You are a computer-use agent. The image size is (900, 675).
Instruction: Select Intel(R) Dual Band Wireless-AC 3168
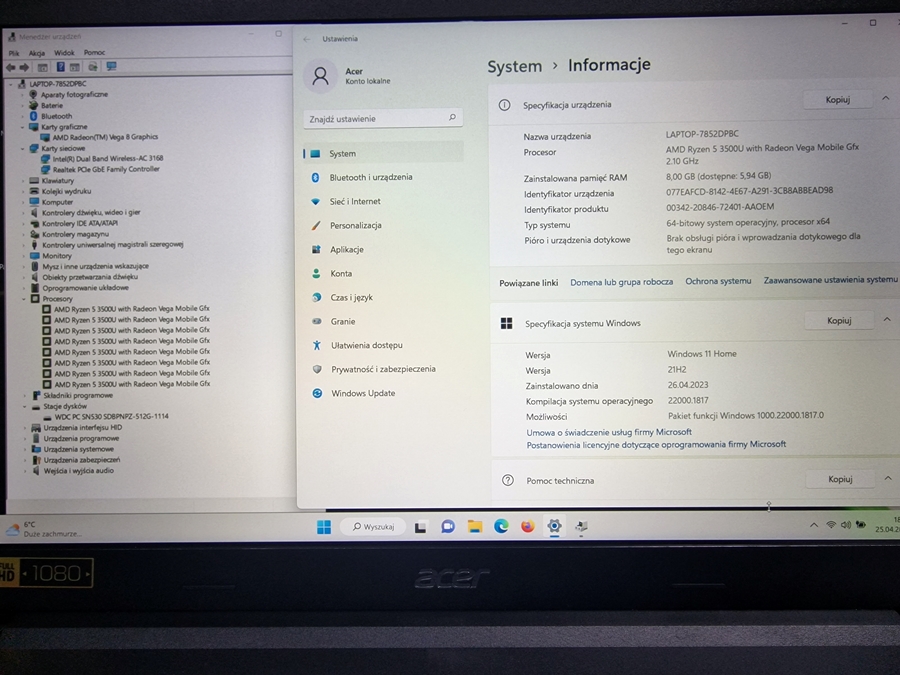click(x=102, y=158)
